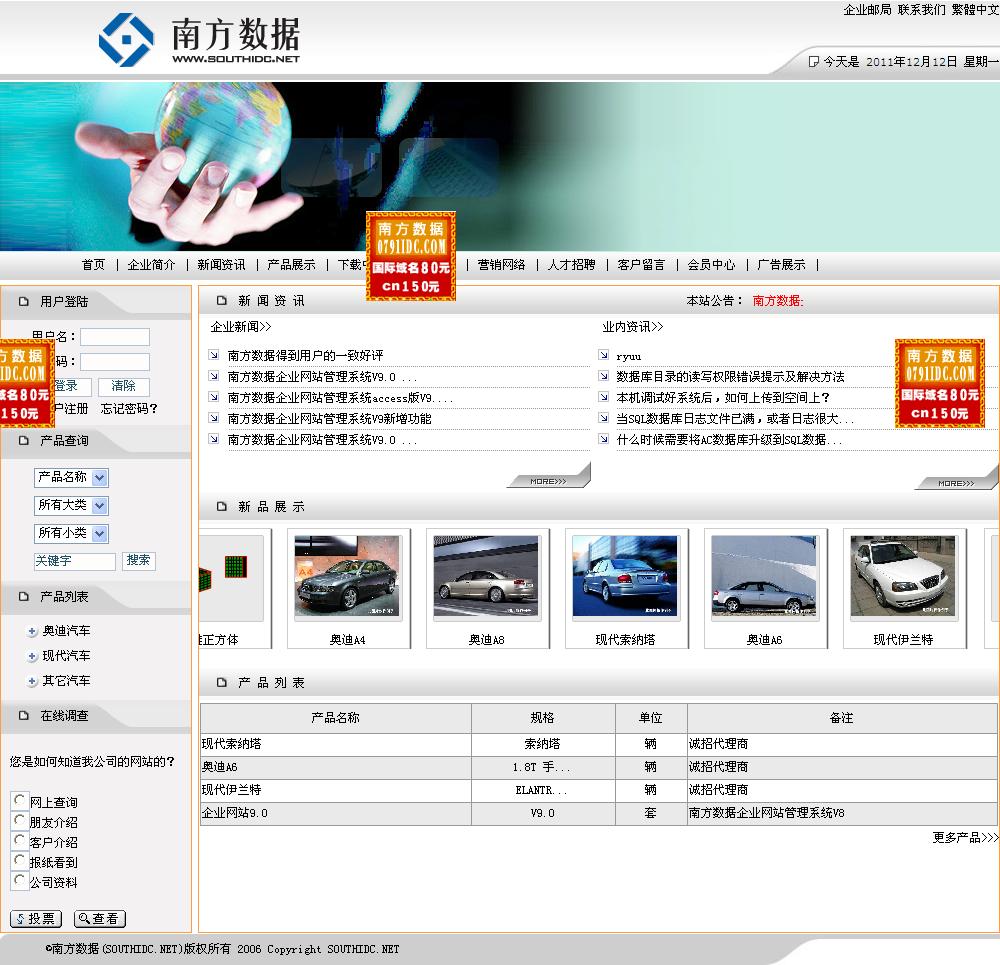
Task: Expand the 现代汽车 product category
Action: (32, 656)
